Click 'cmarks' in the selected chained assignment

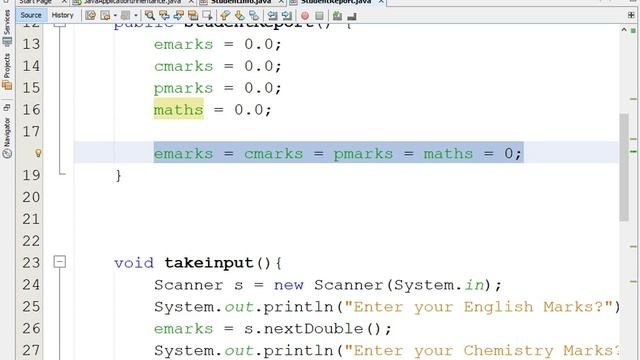tap(273, 154)
